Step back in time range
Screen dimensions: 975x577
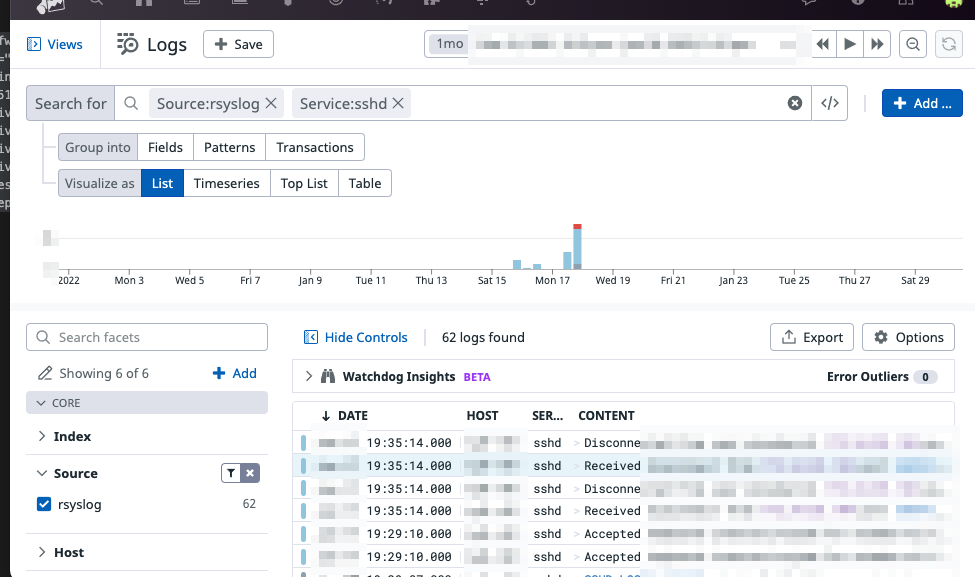pyautogui.click(x=823, y=44)
